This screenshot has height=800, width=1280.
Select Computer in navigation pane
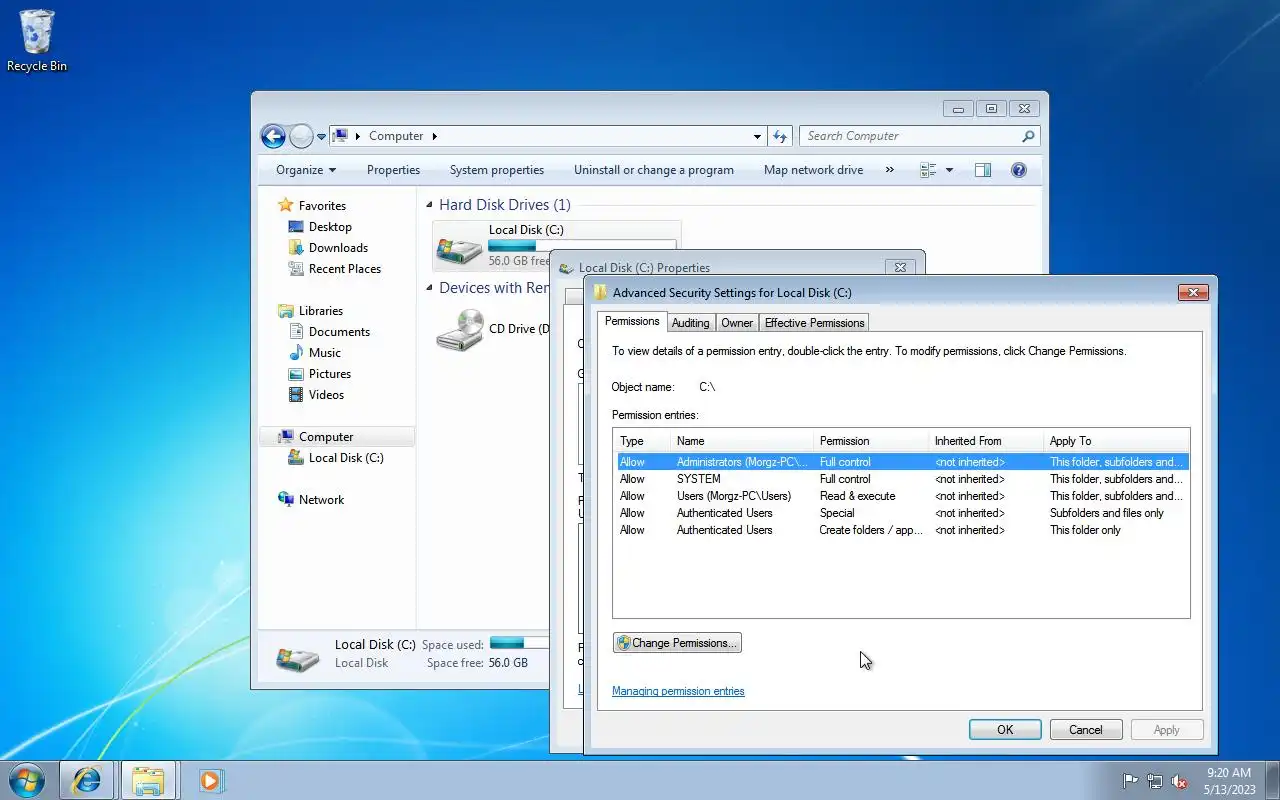coord(336,437)
